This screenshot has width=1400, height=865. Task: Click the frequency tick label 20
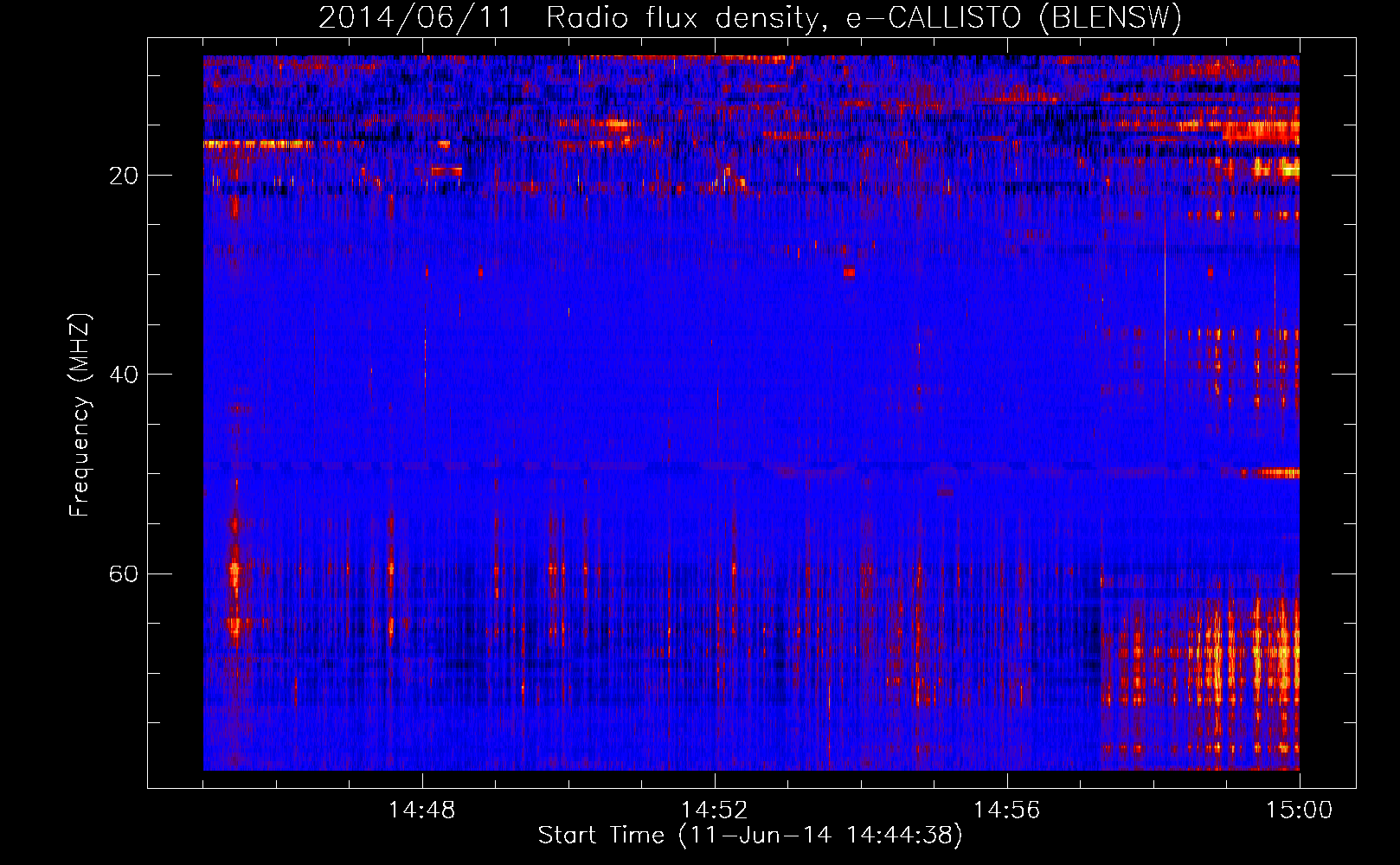pyautogui.click(x=124, y=176)
